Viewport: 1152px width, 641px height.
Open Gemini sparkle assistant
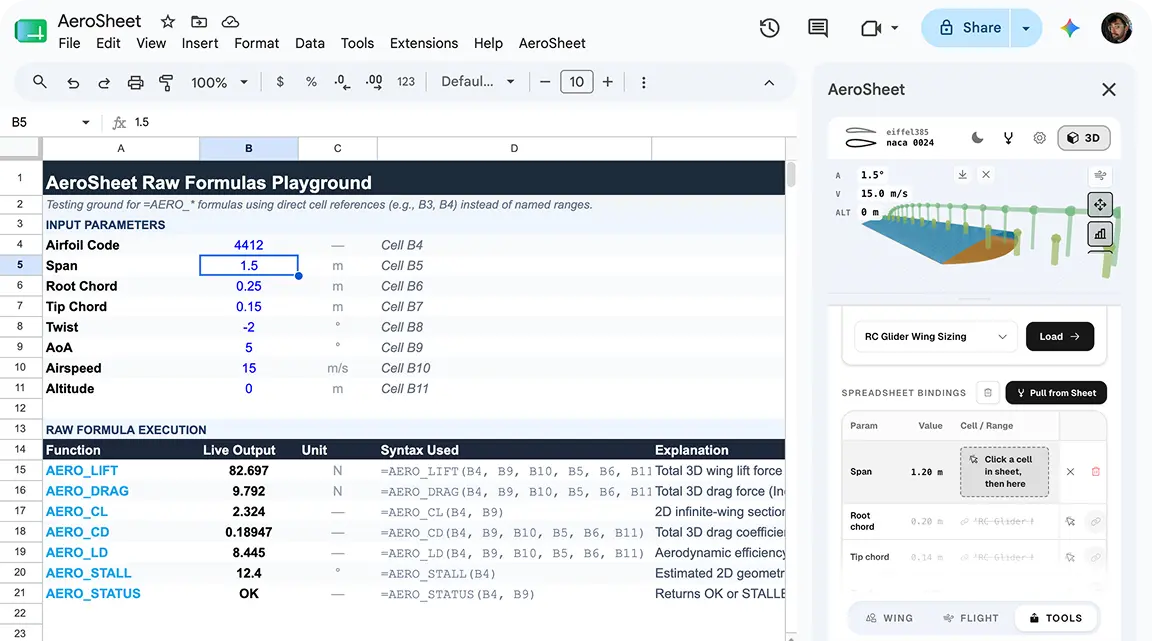coord(1070,28)
